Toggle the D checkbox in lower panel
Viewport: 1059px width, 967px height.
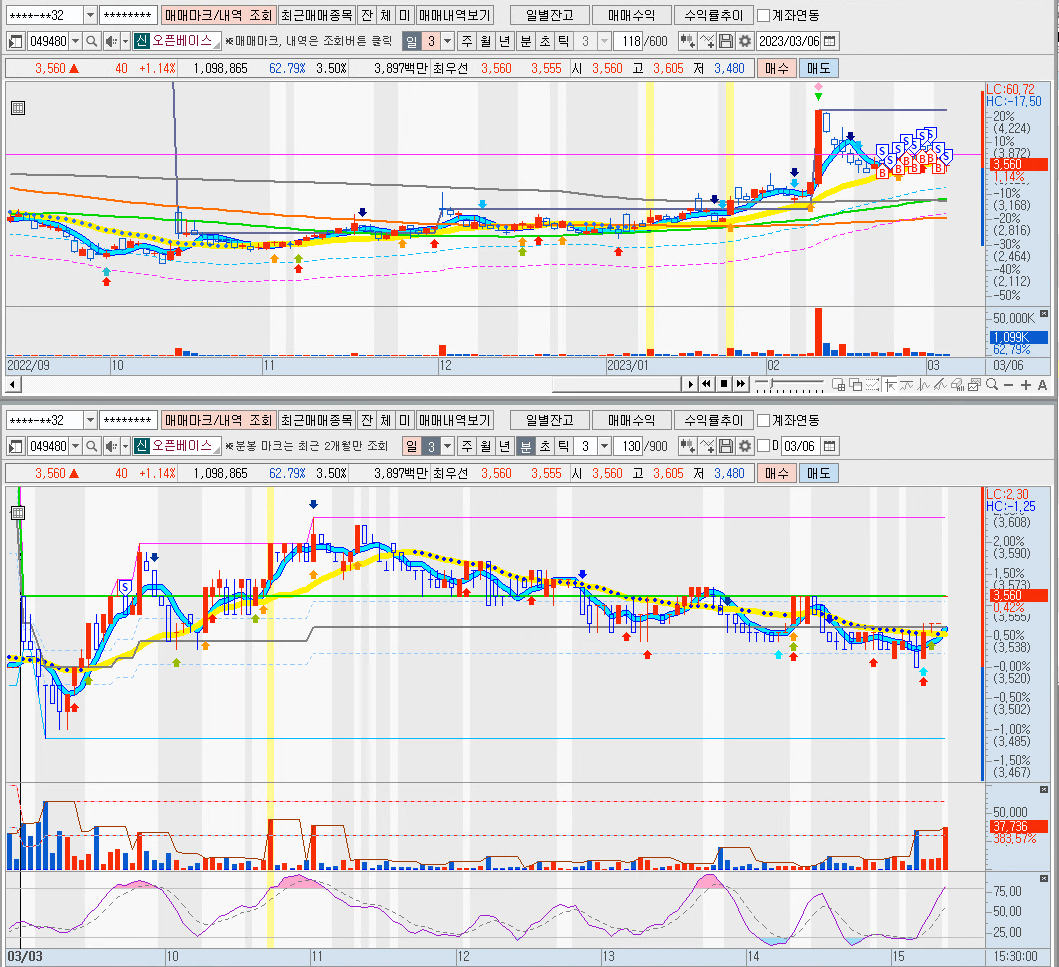point(764,446)
